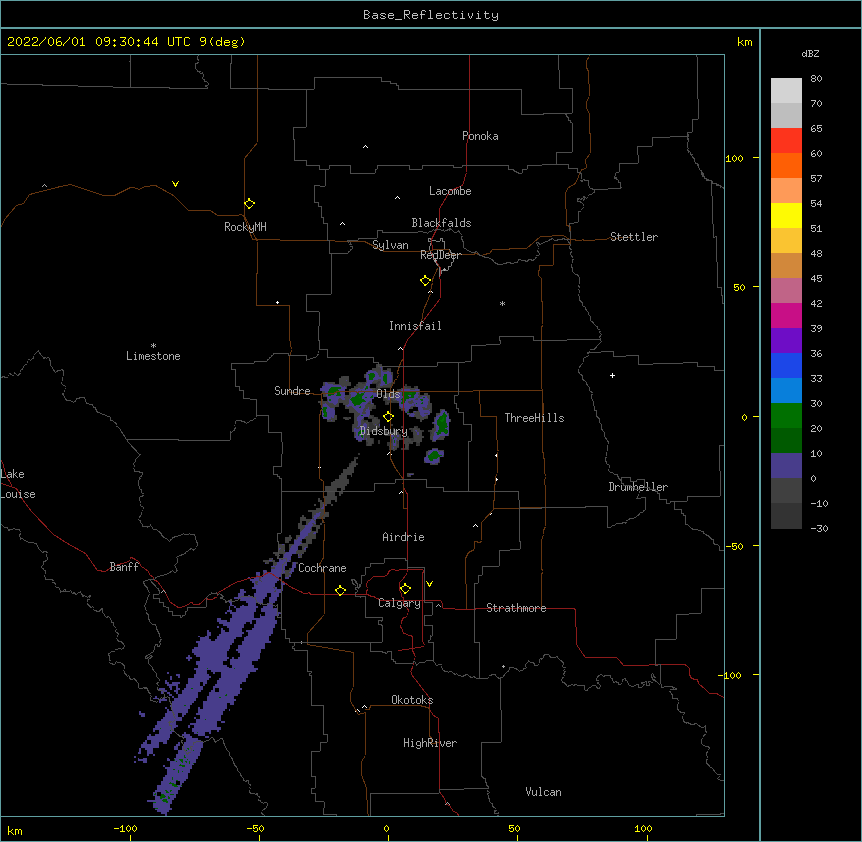
Task: Click the Airdrie city label
Action: pos(403,537)
